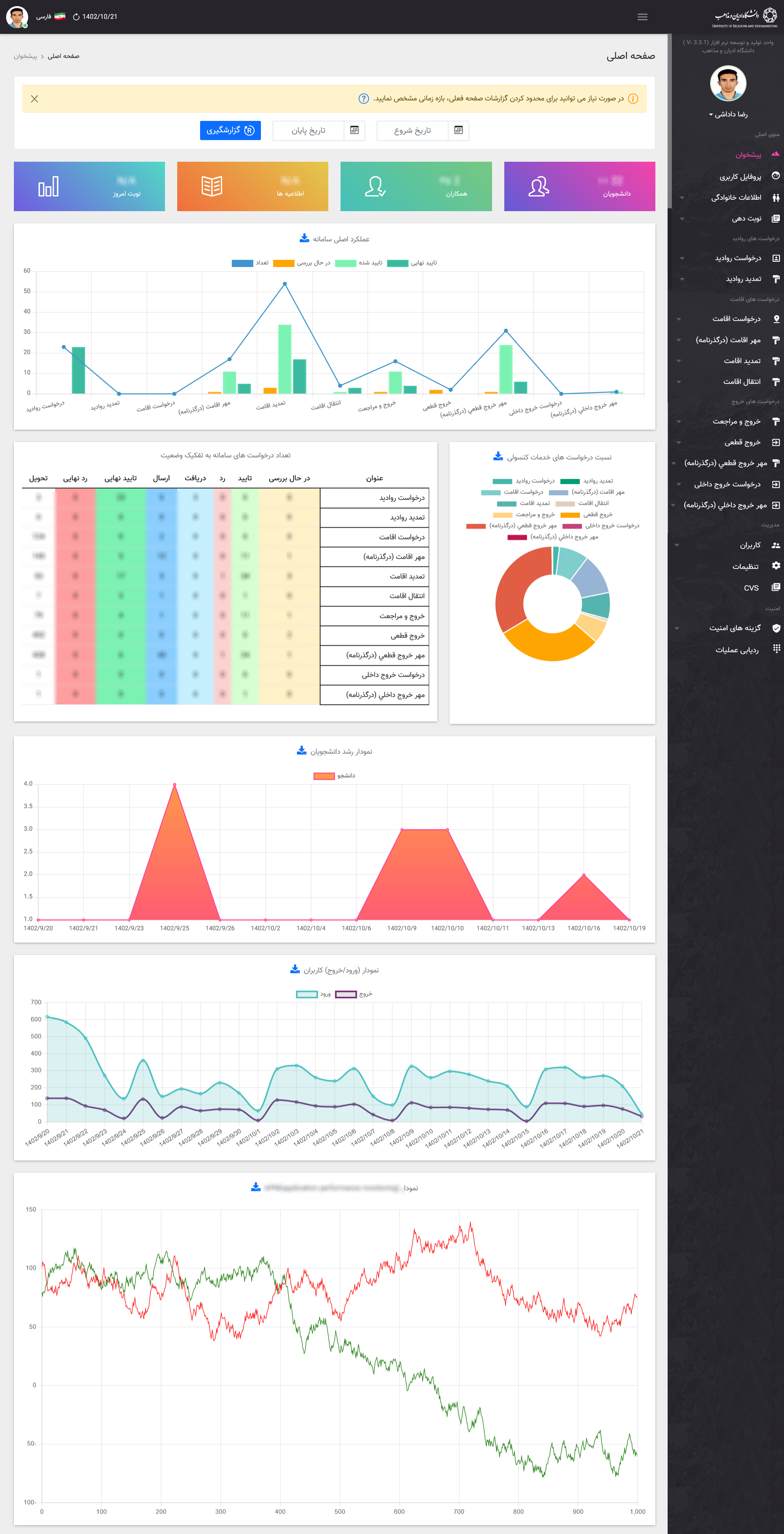Toggle در حال بررسی legend series
The image size is (784, 1534).
click(302, 263)
